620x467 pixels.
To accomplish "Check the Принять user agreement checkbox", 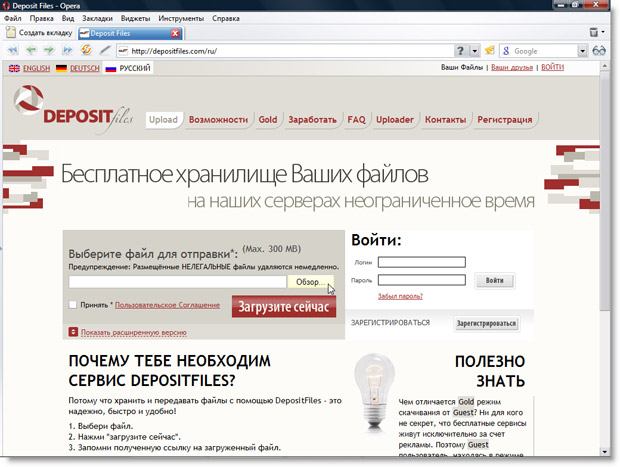I will pos(73,304).
